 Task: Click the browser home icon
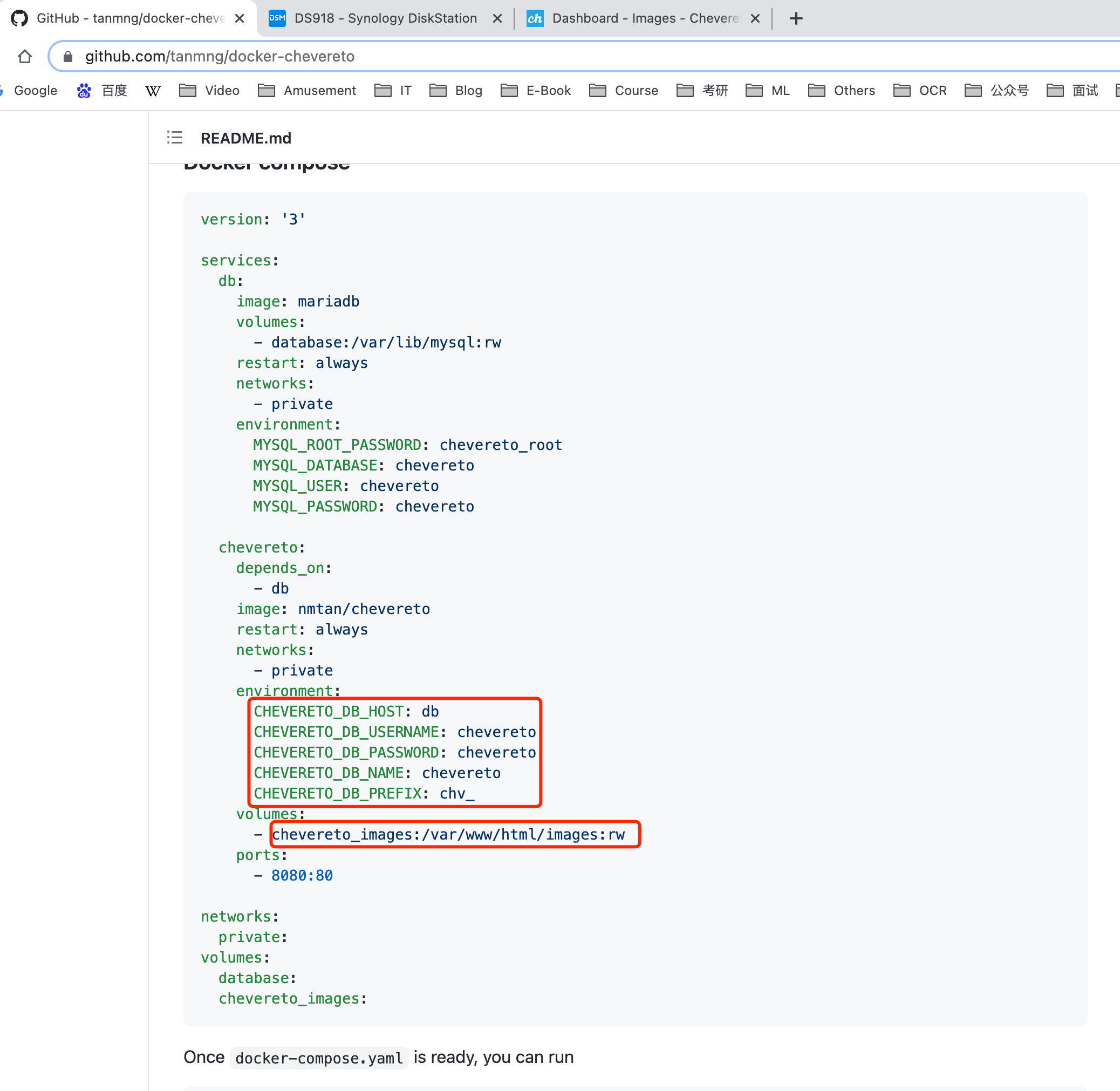[x=24, y=56]
